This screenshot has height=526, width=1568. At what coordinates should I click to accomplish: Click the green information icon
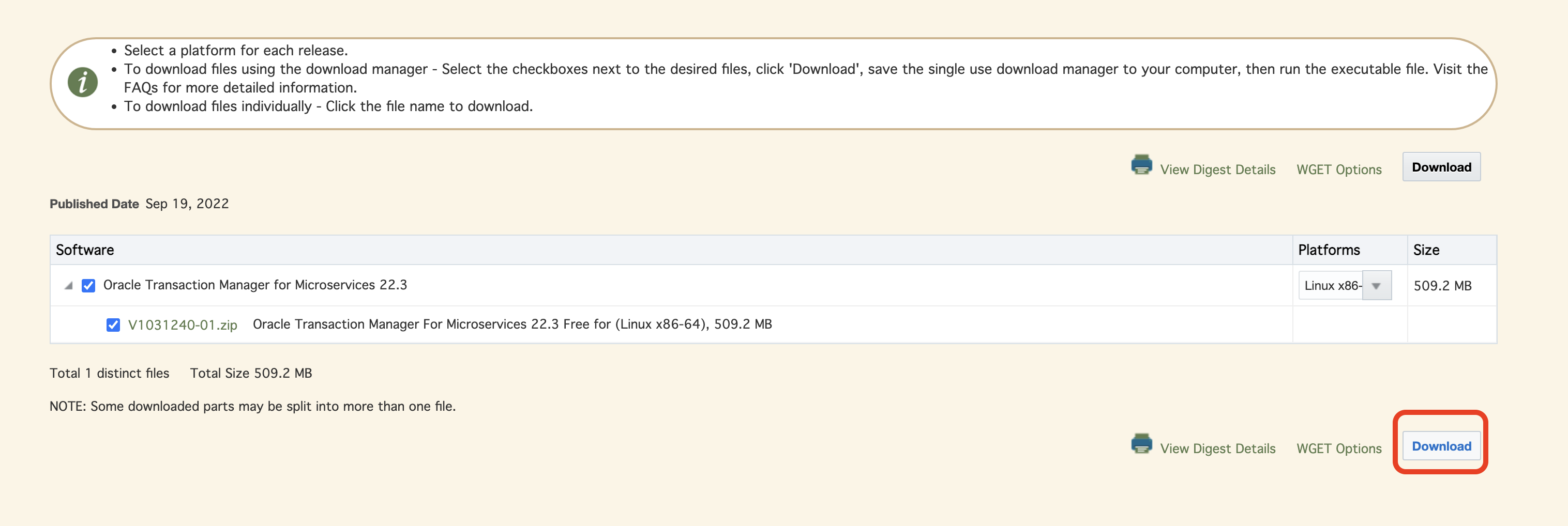(83, 82)
